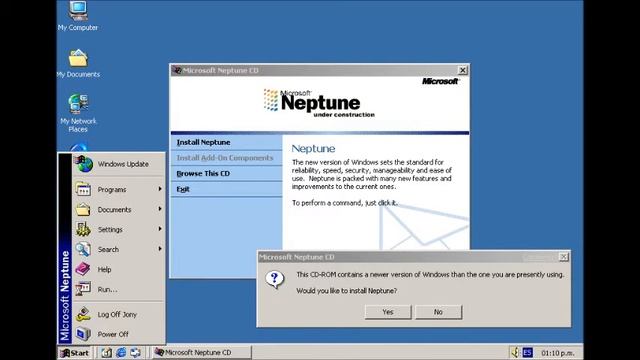The height and width of the screenshot is (360, 640).
Task: Expand the Documents submenu arrow
Action: [160, 209]
